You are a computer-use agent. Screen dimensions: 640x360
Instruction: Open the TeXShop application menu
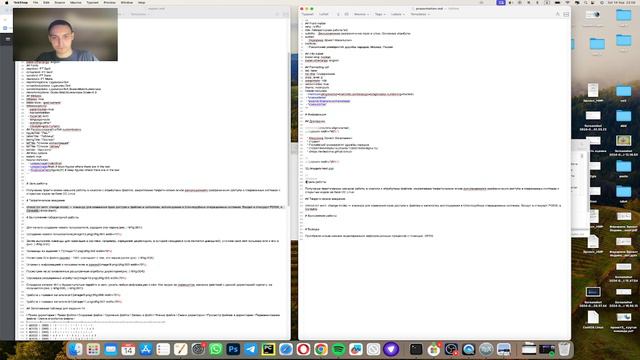tap(21, 2)
